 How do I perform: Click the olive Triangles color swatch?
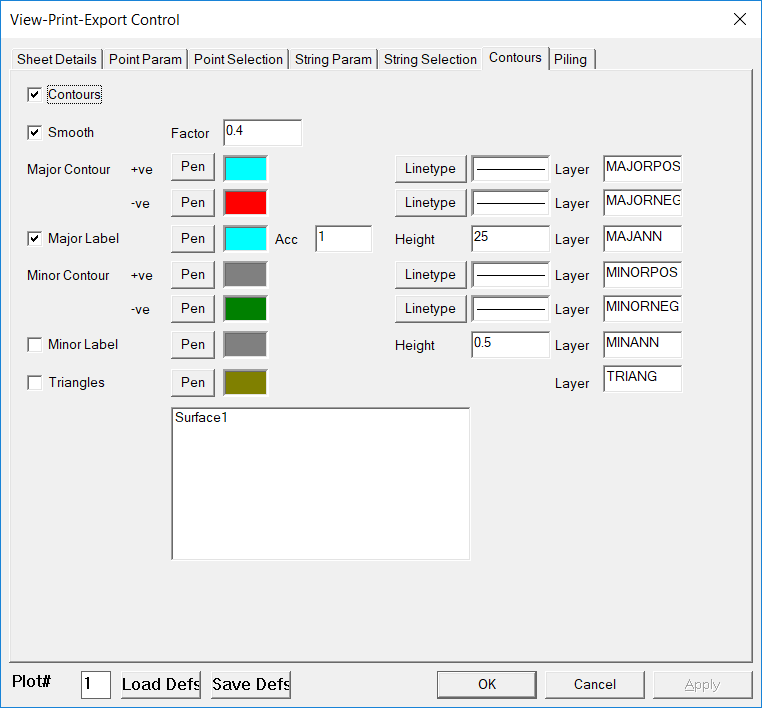click(245, 383)
